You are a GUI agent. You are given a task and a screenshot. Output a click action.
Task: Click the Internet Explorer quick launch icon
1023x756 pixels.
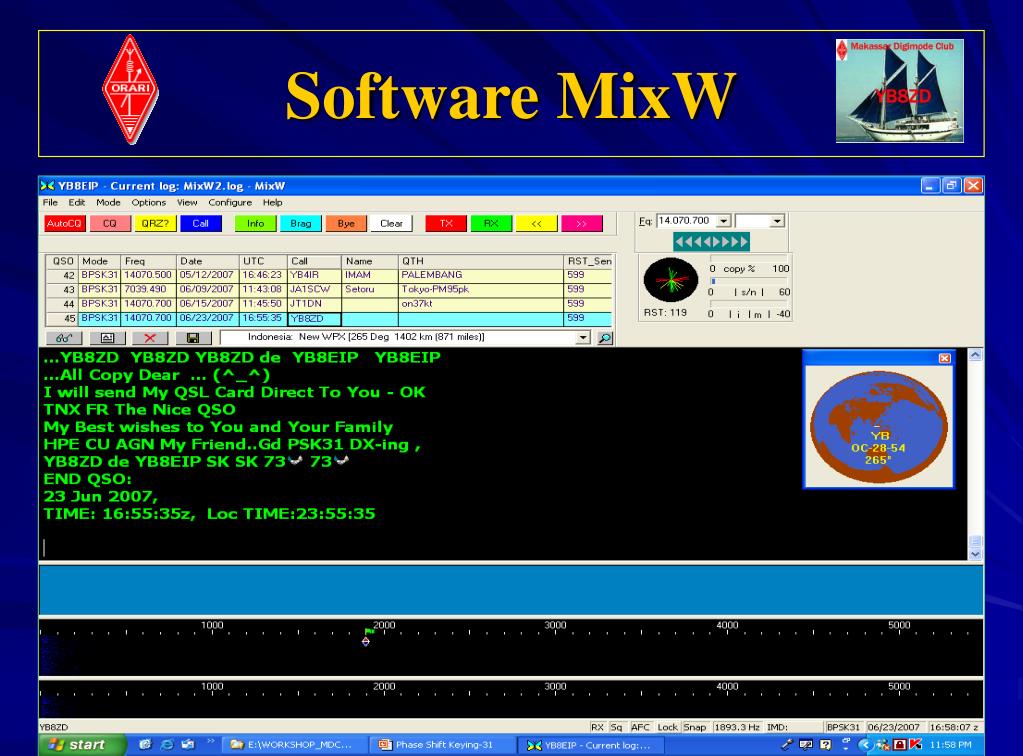[x=167, y=744]
